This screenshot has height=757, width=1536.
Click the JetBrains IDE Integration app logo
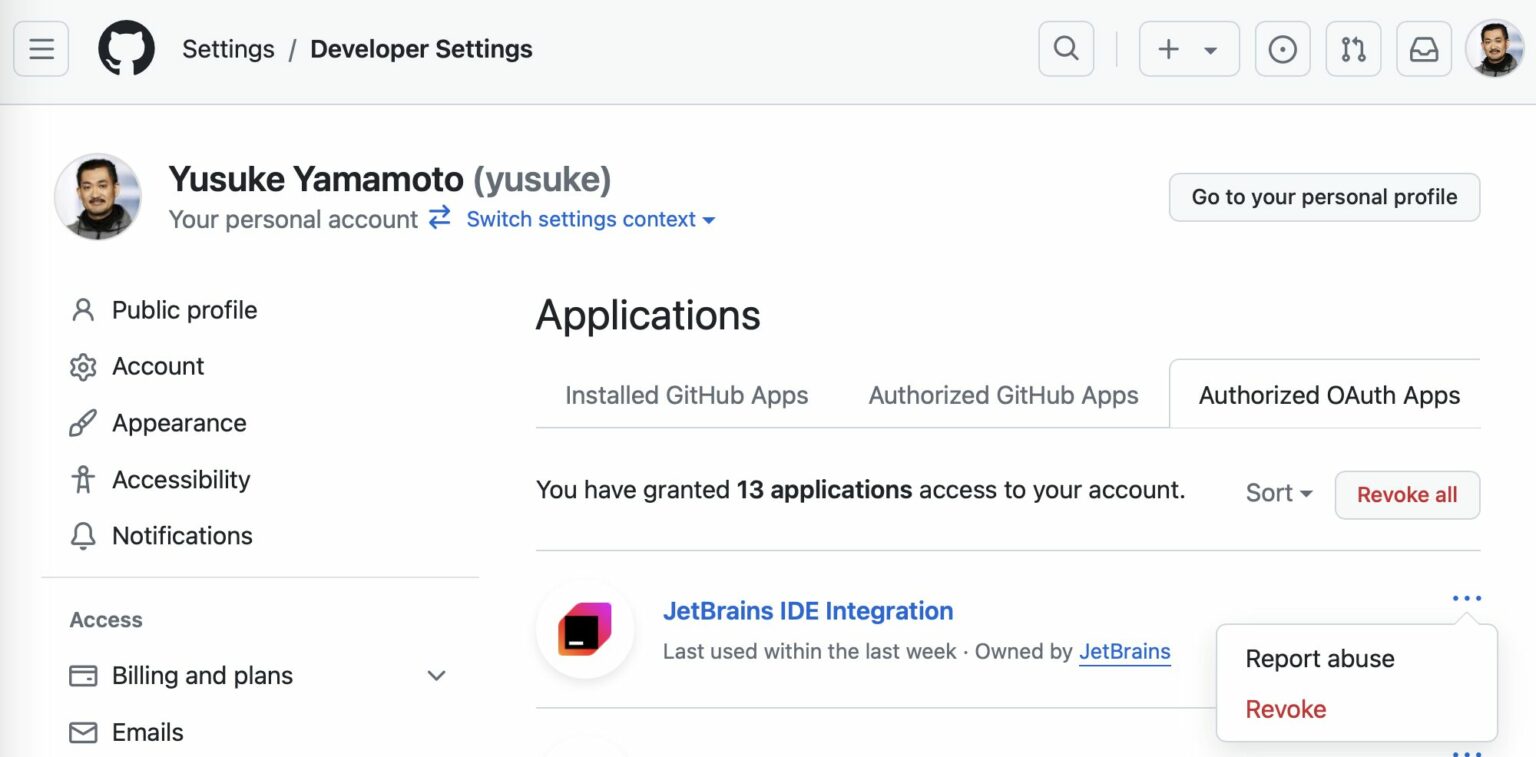[x=585, y=631]
